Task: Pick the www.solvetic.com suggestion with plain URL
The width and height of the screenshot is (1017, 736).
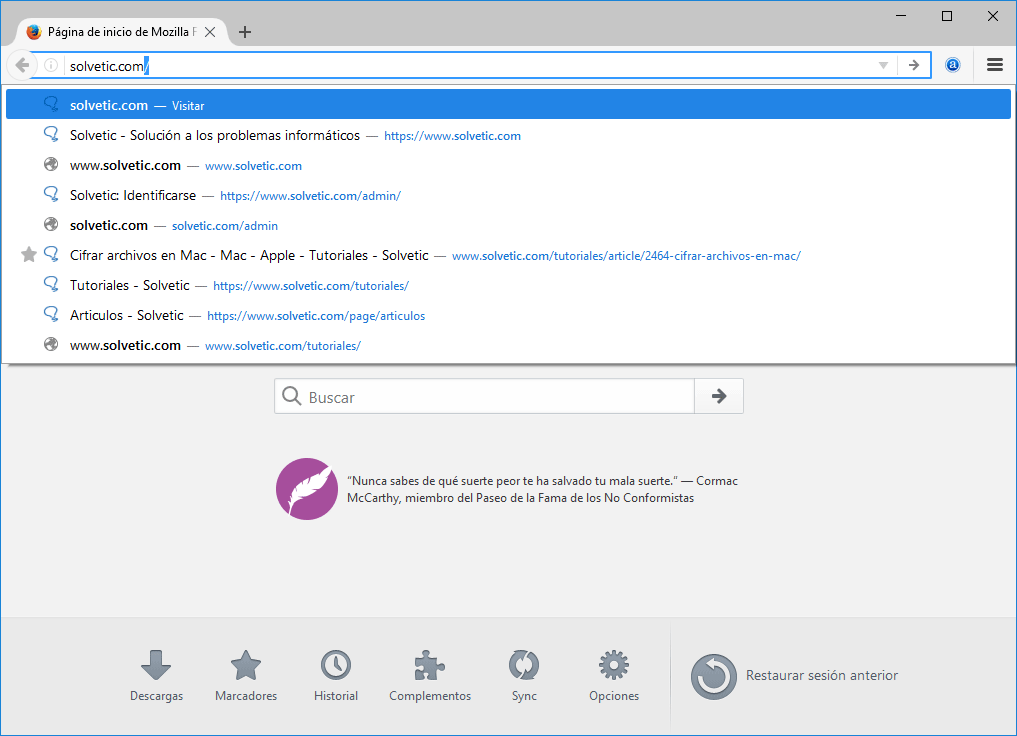Action: pos(508,165)
